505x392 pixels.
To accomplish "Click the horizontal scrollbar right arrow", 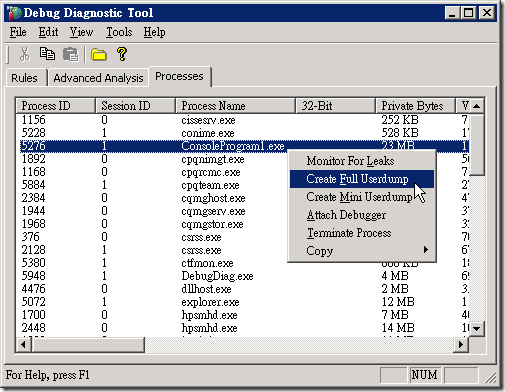I will 461,344.
